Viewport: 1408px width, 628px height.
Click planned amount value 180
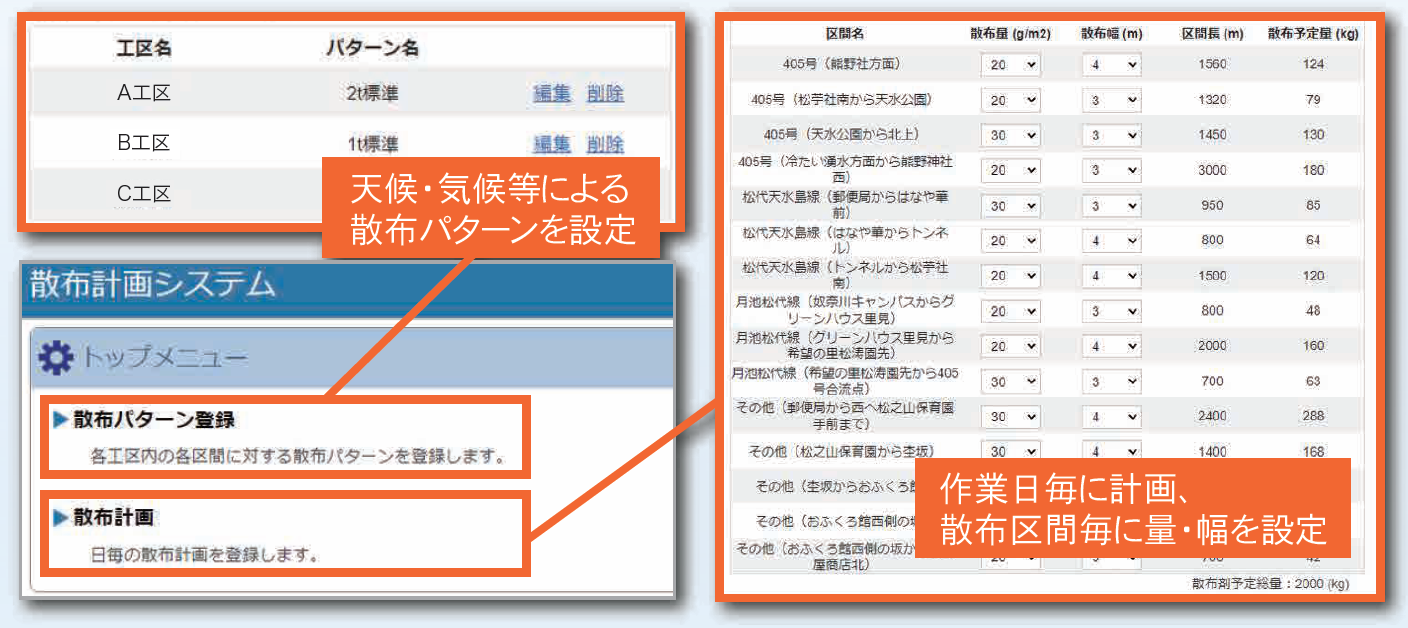(x=1314, y=170)
